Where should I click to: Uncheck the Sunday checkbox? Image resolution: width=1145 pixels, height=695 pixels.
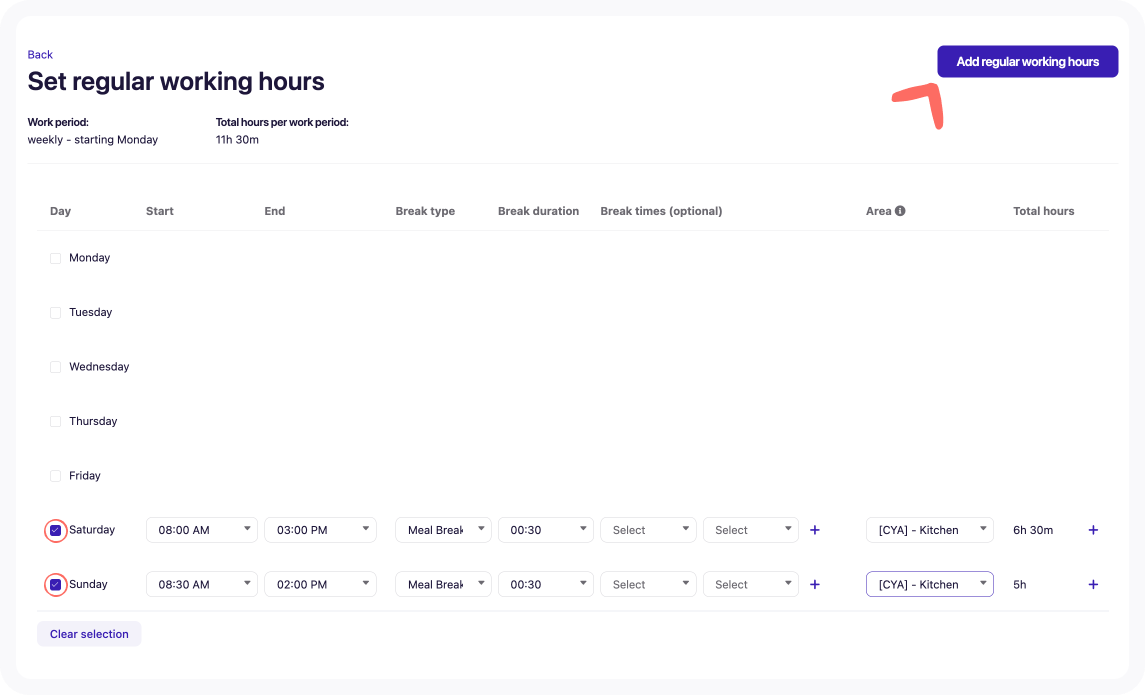point(56,584)
